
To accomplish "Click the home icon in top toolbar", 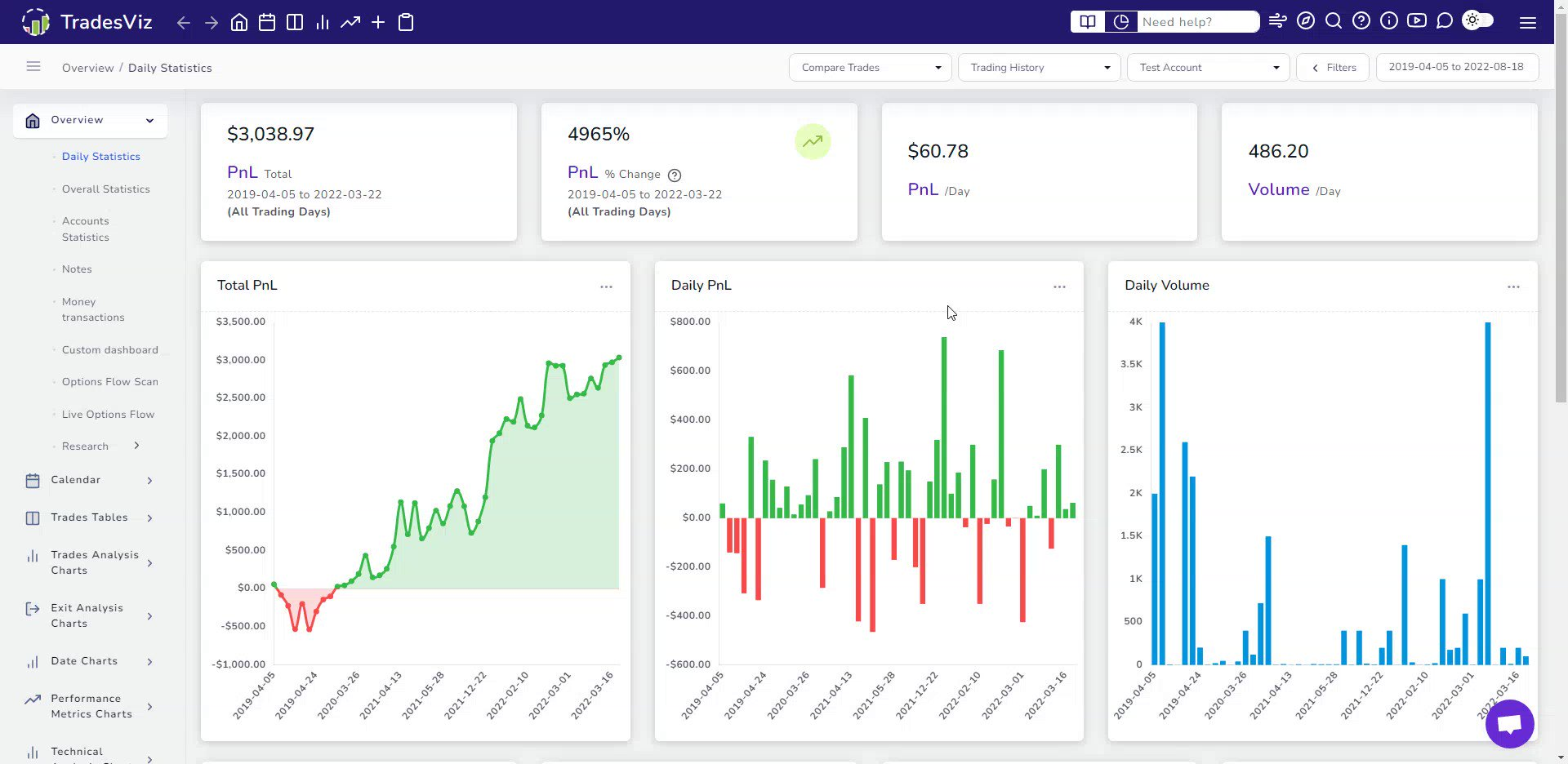I will tap(239, 22).
